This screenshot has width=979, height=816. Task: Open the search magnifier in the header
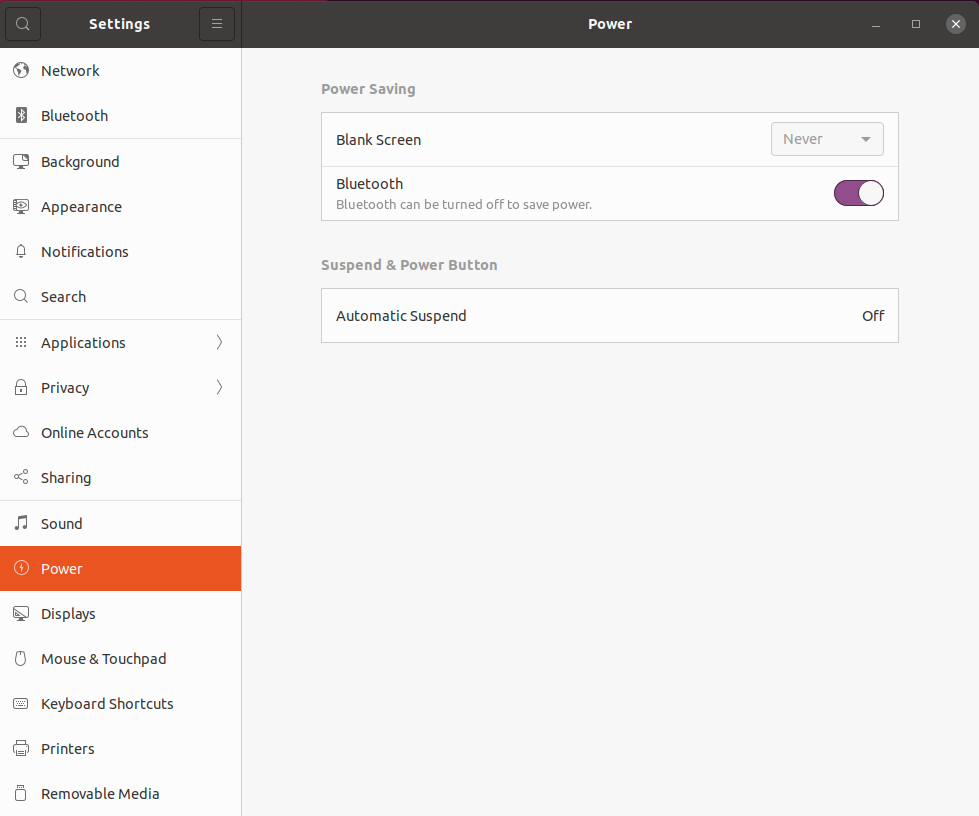tap(22, 23)
